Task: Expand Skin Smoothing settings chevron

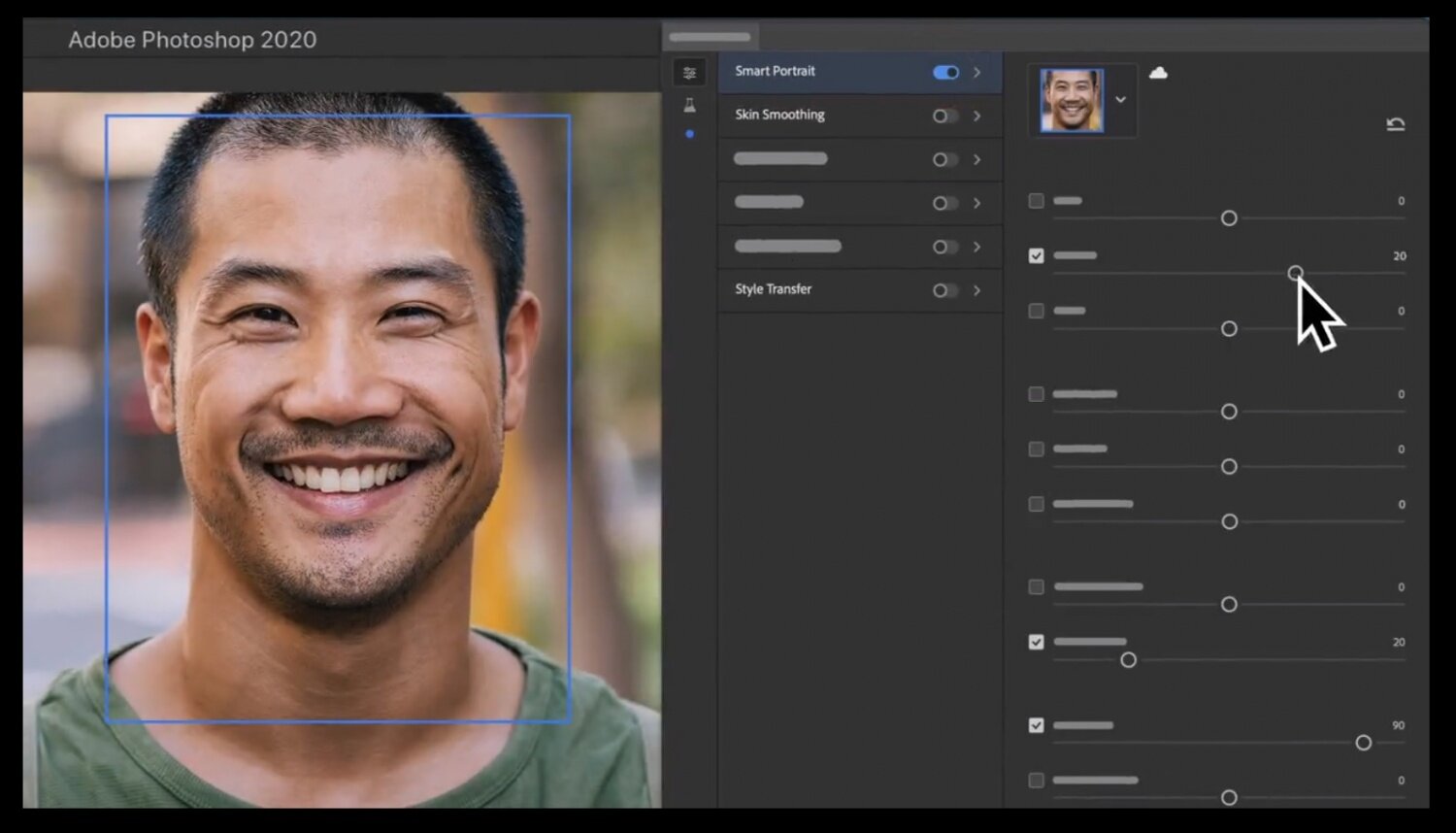Action: click(976, 117)
